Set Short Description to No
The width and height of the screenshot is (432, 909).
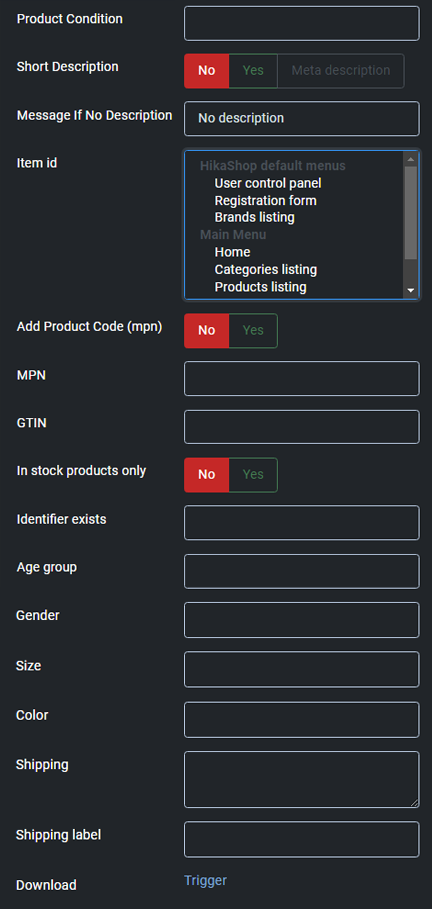point(206,71)
